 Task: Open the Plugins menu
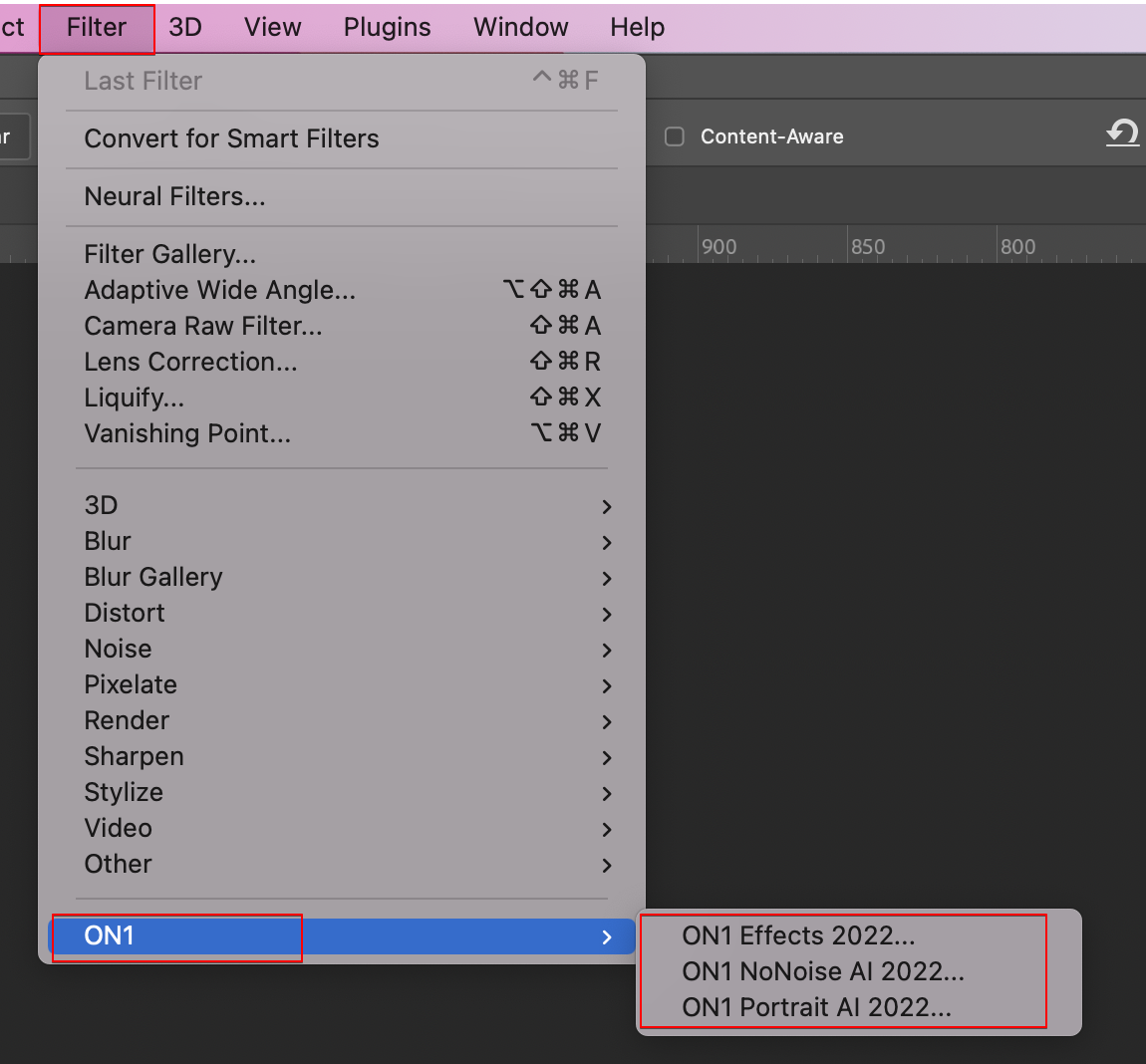tap(387, 27)
